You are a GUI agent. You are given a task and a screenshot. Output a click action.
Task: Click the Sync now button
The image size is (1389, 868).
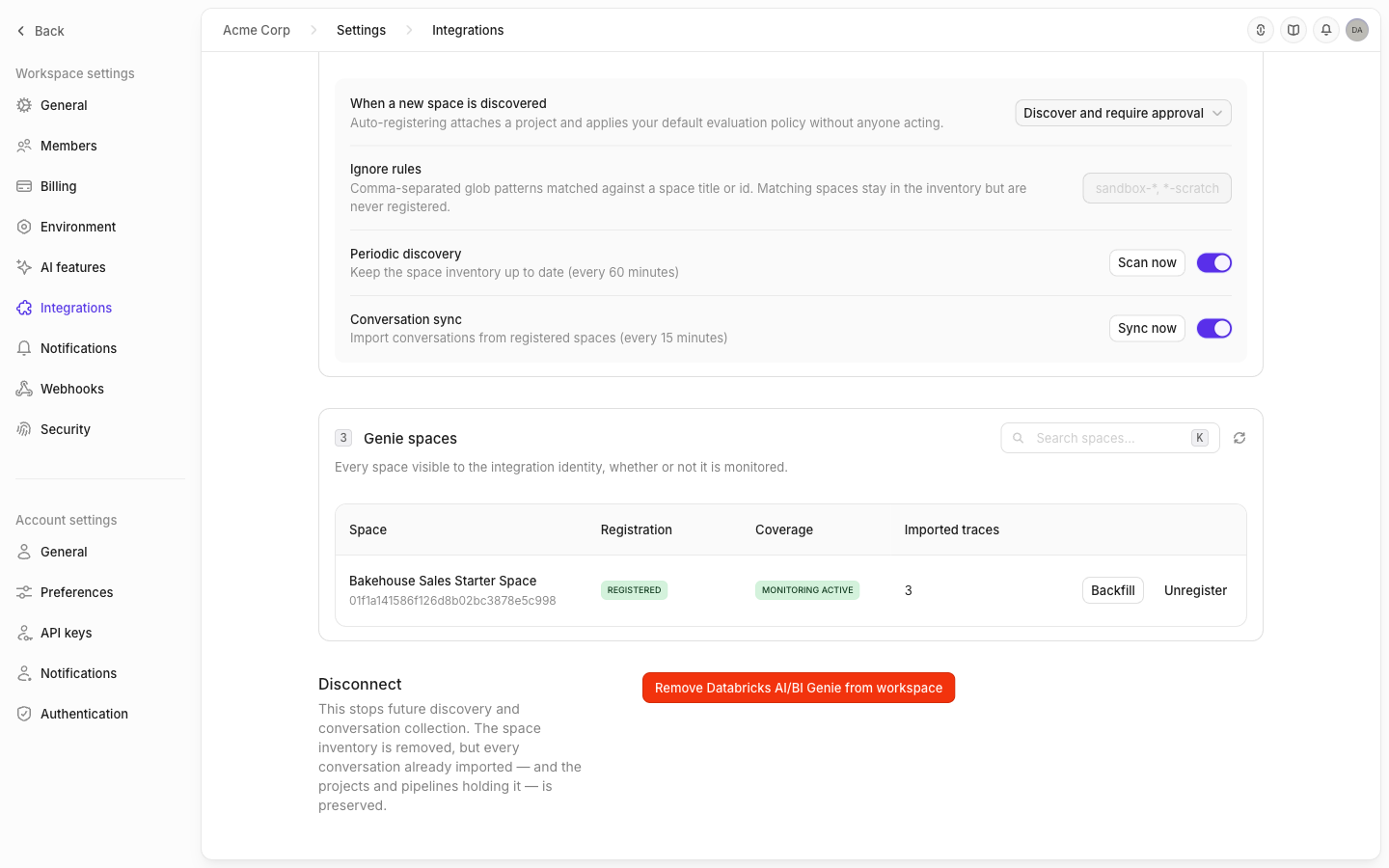click(1147, 328)
